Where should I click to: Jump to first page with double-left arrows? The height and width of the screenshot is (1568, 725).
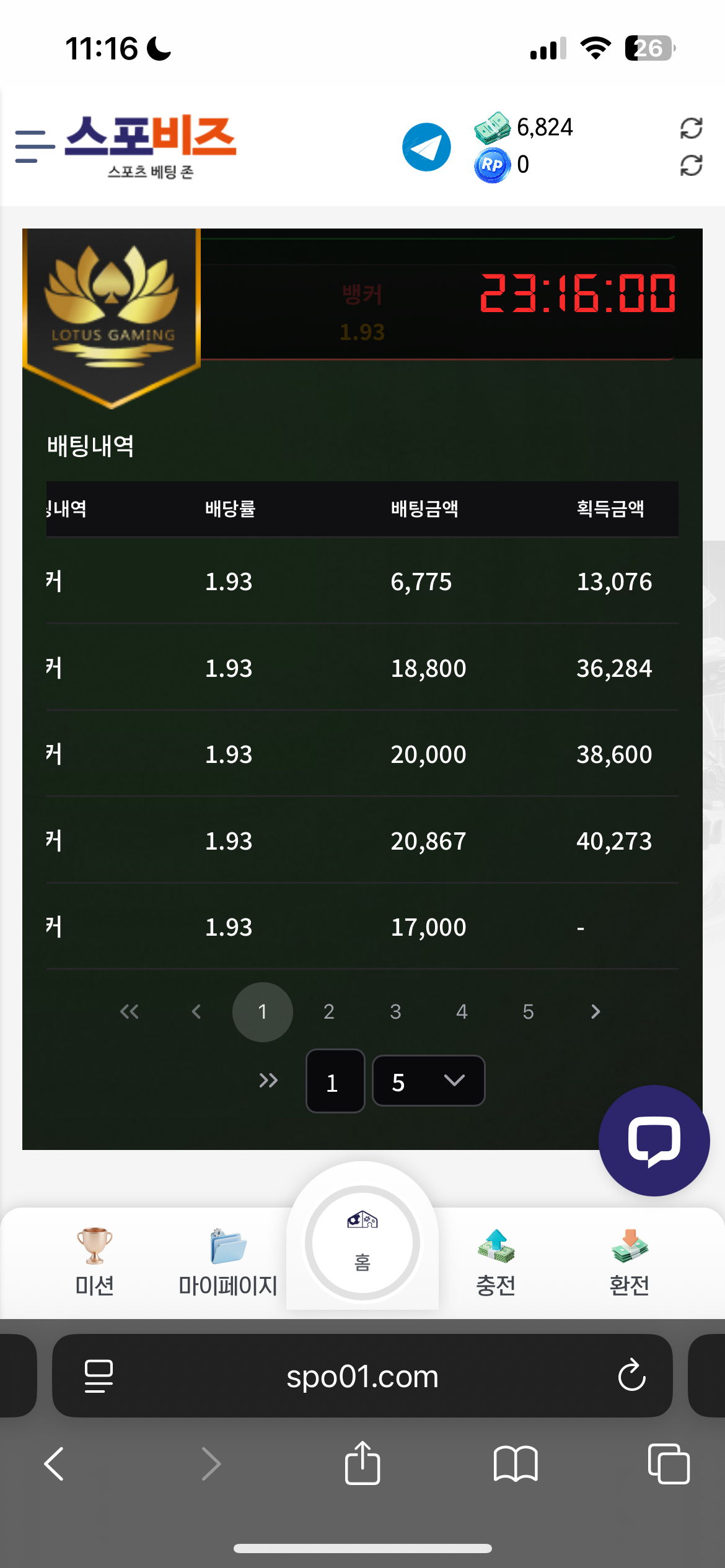pyautogui.click(x=129, y=1012)
